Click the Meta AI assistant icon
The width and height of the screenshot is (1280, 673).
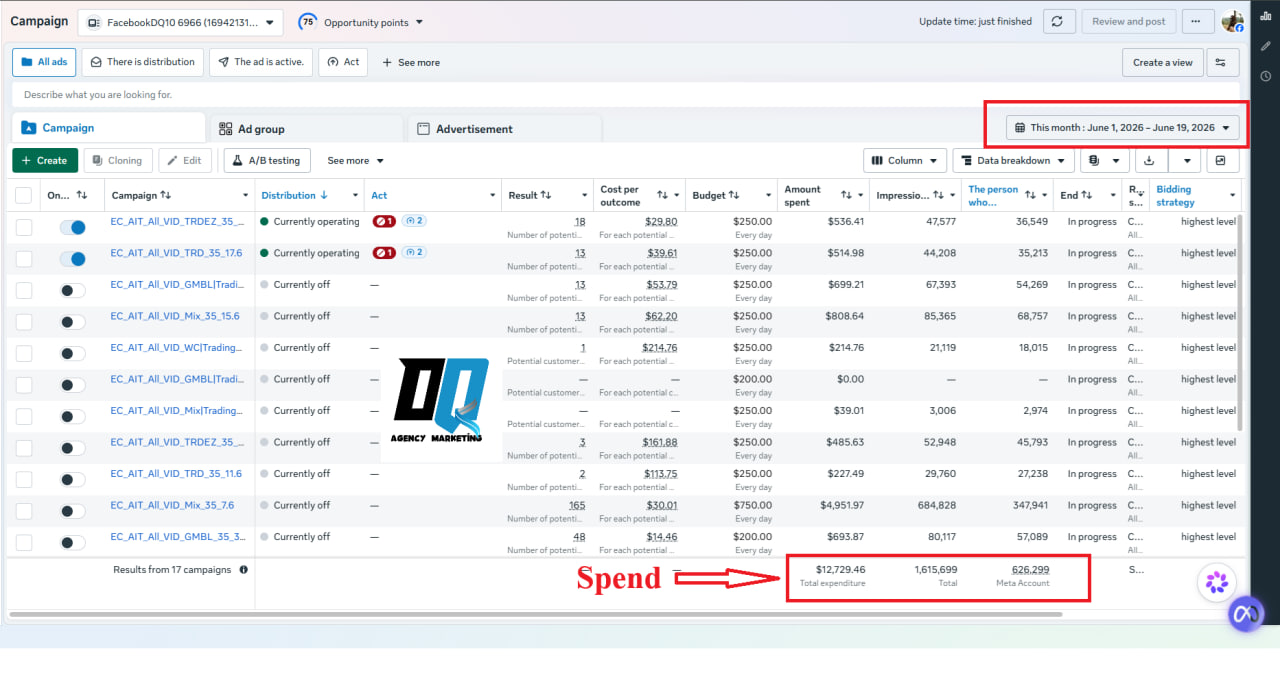pos(1245,614)
